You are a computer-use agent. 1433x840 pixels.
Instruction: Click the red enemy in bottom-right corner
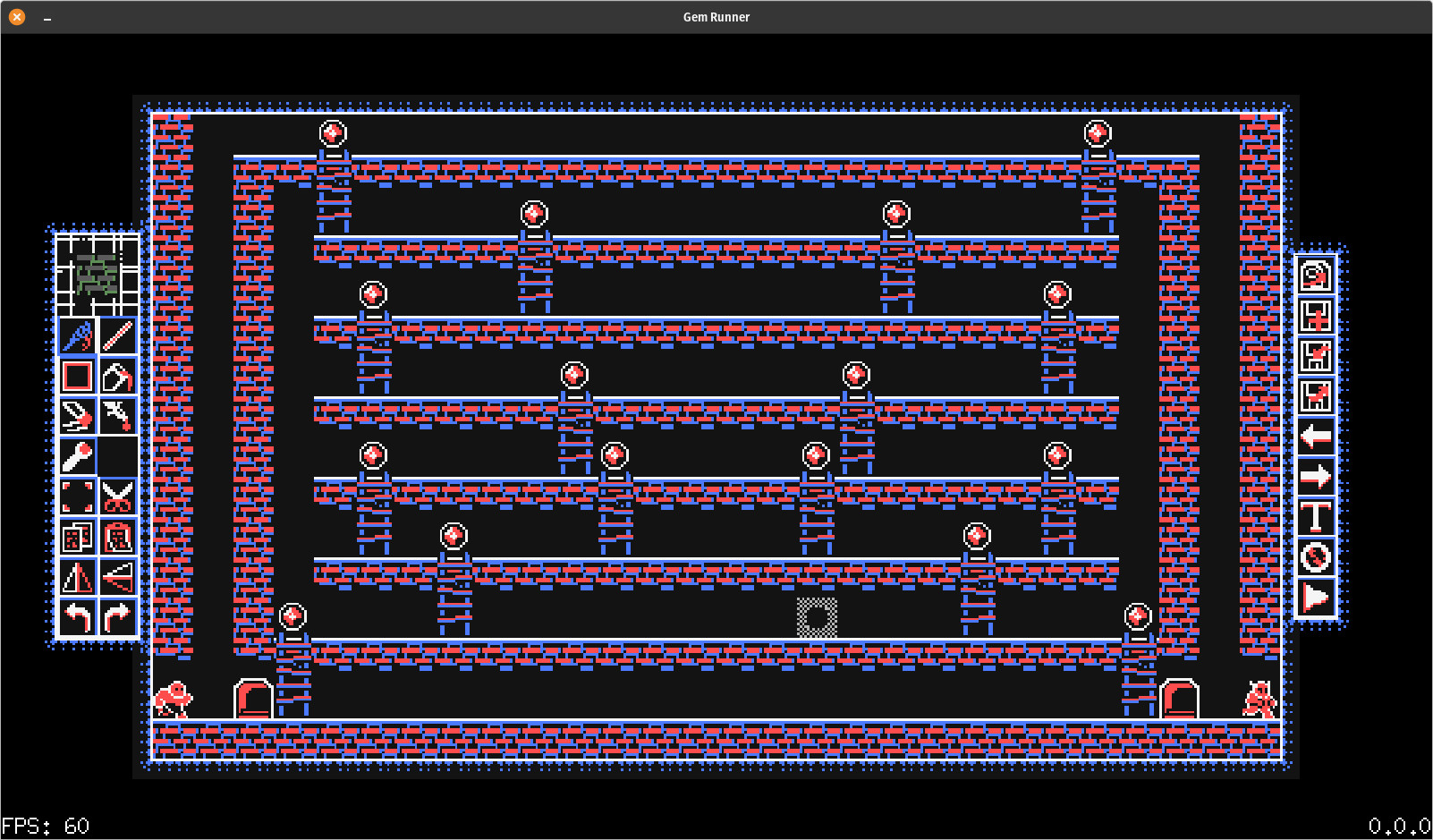tap(1259, 700)
